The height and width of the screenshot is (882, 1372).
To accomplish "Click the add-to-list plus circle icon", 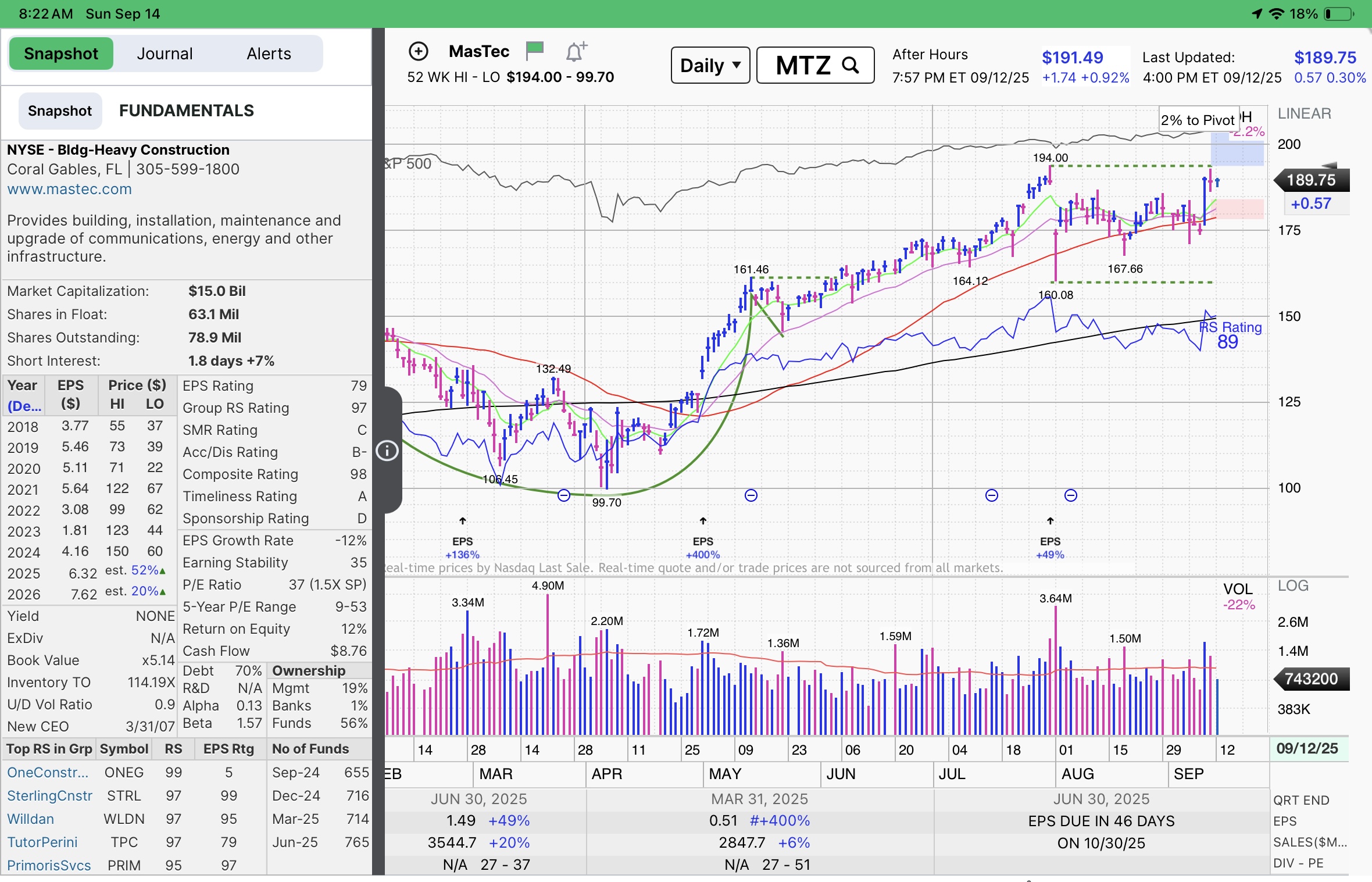I will (x=418, y=52).
